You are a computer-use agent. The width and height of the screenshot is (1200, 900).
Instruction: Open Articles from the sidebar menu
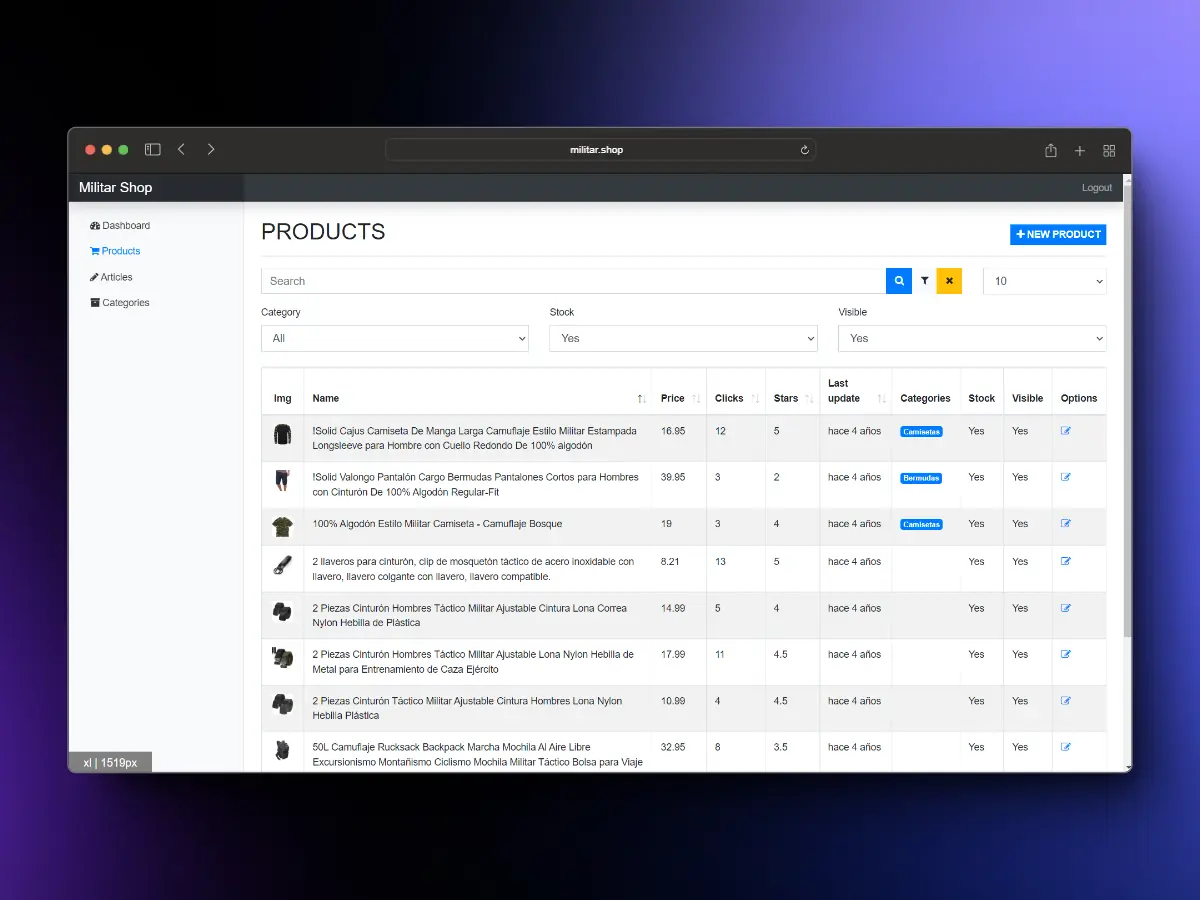pyautogui.click(x=116, y=277)
